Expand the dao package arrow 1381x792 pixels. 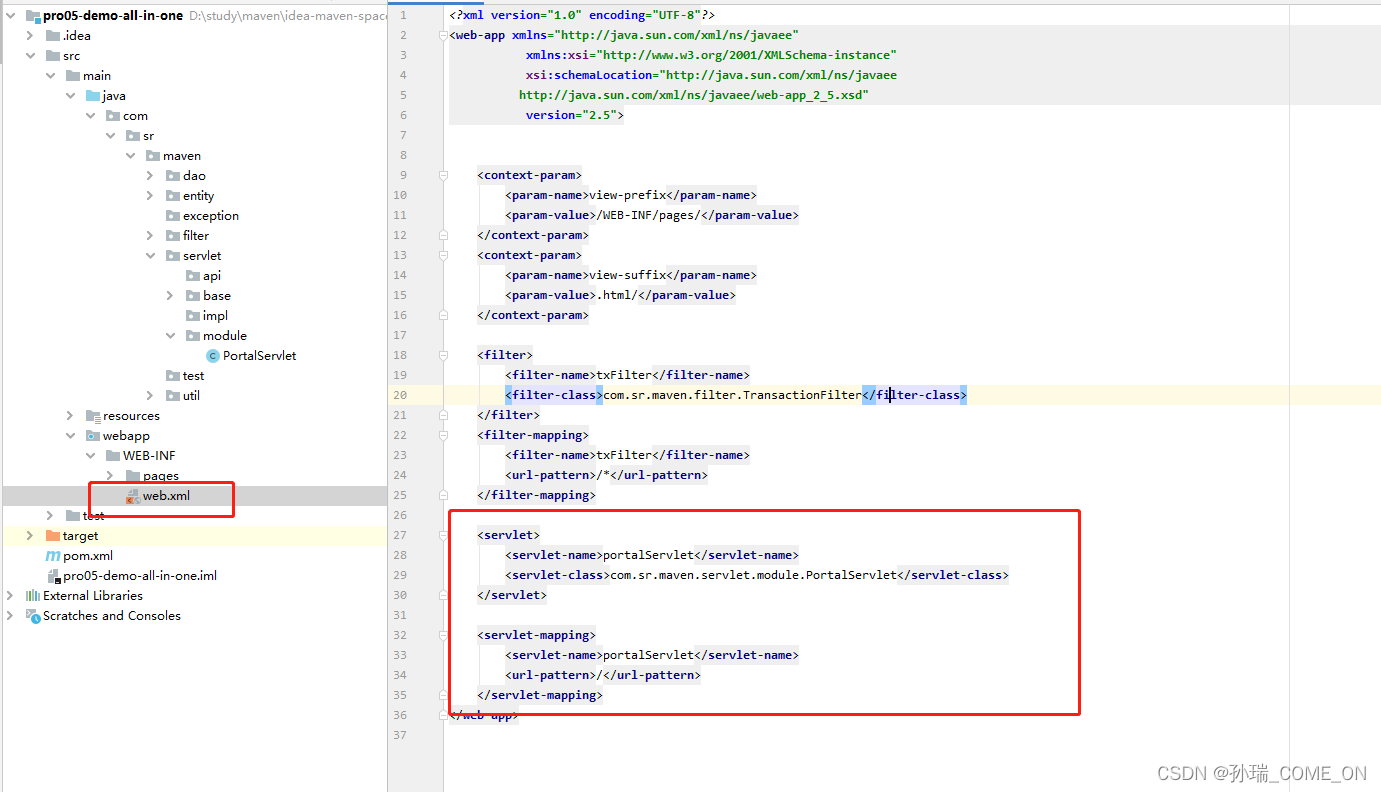(x=150, y=176)
